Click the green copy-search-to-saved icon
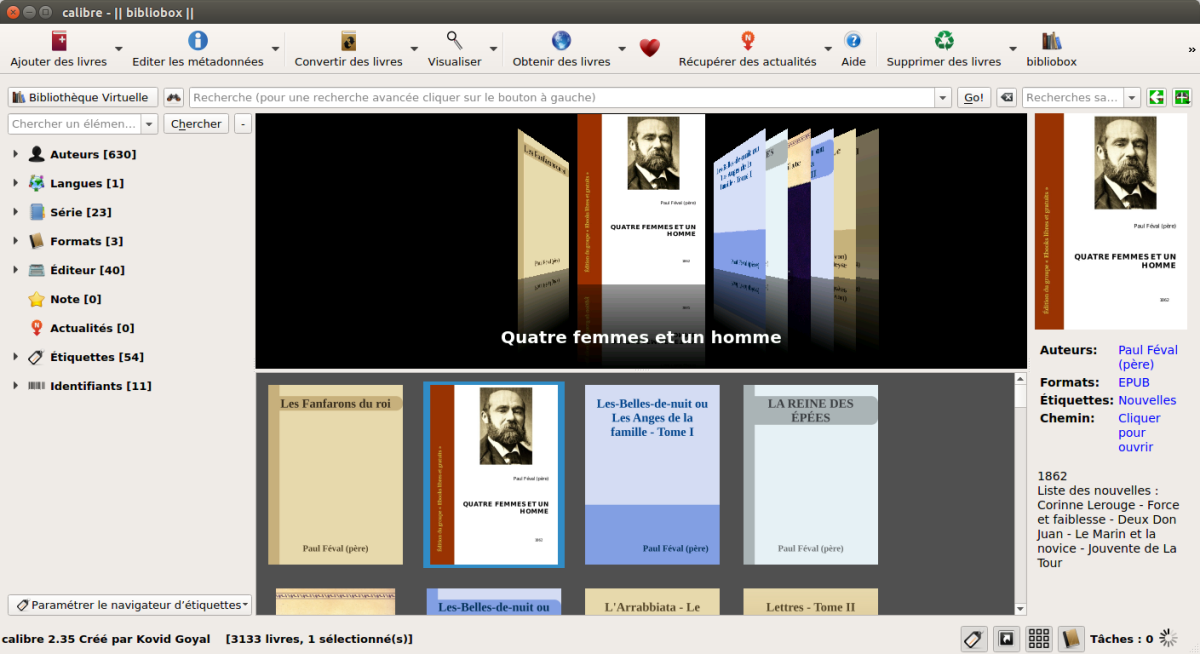This screenshot has width=1200, height=654. pos(1157,97)
